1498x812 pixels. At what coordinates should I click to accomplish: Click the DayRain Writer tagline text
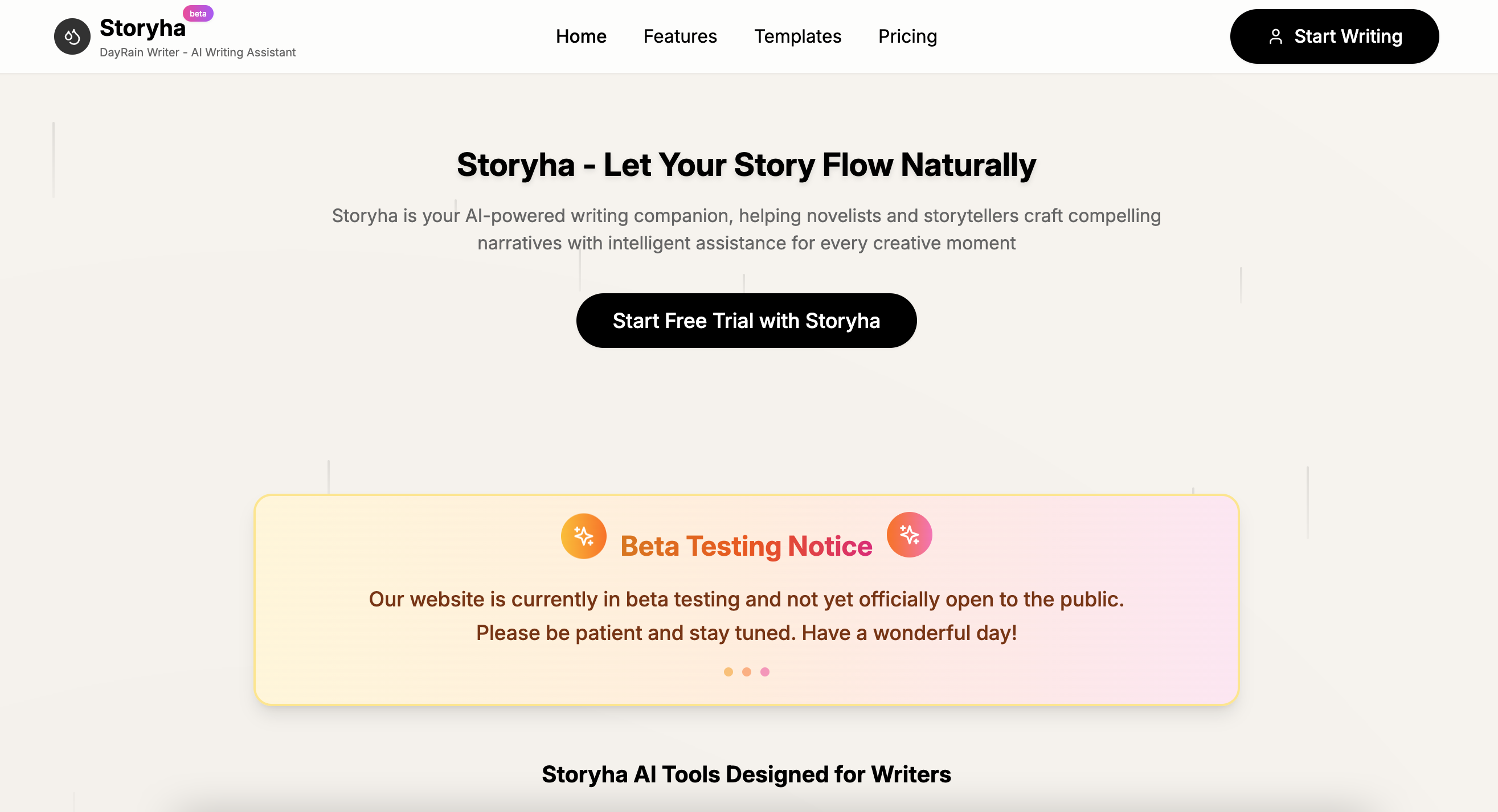[198, 52]
